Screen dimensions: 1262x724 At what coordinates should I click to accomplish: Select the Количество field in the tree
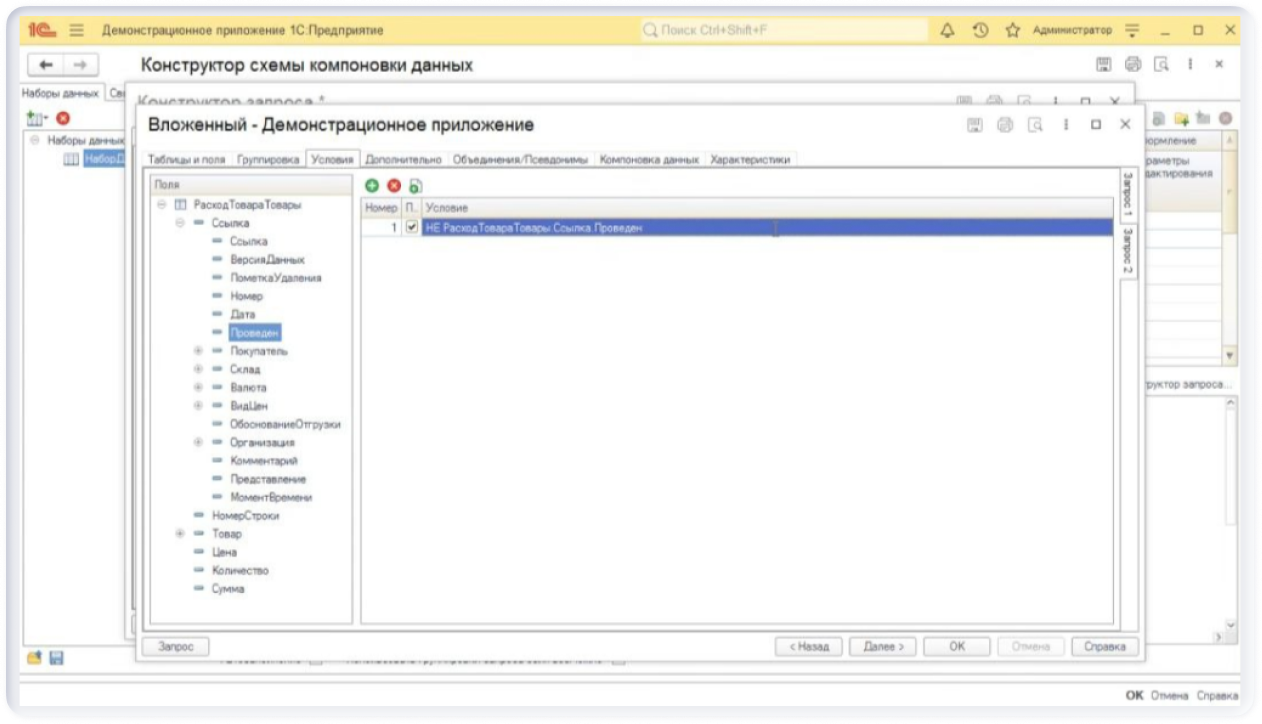[x=240, y=570]
